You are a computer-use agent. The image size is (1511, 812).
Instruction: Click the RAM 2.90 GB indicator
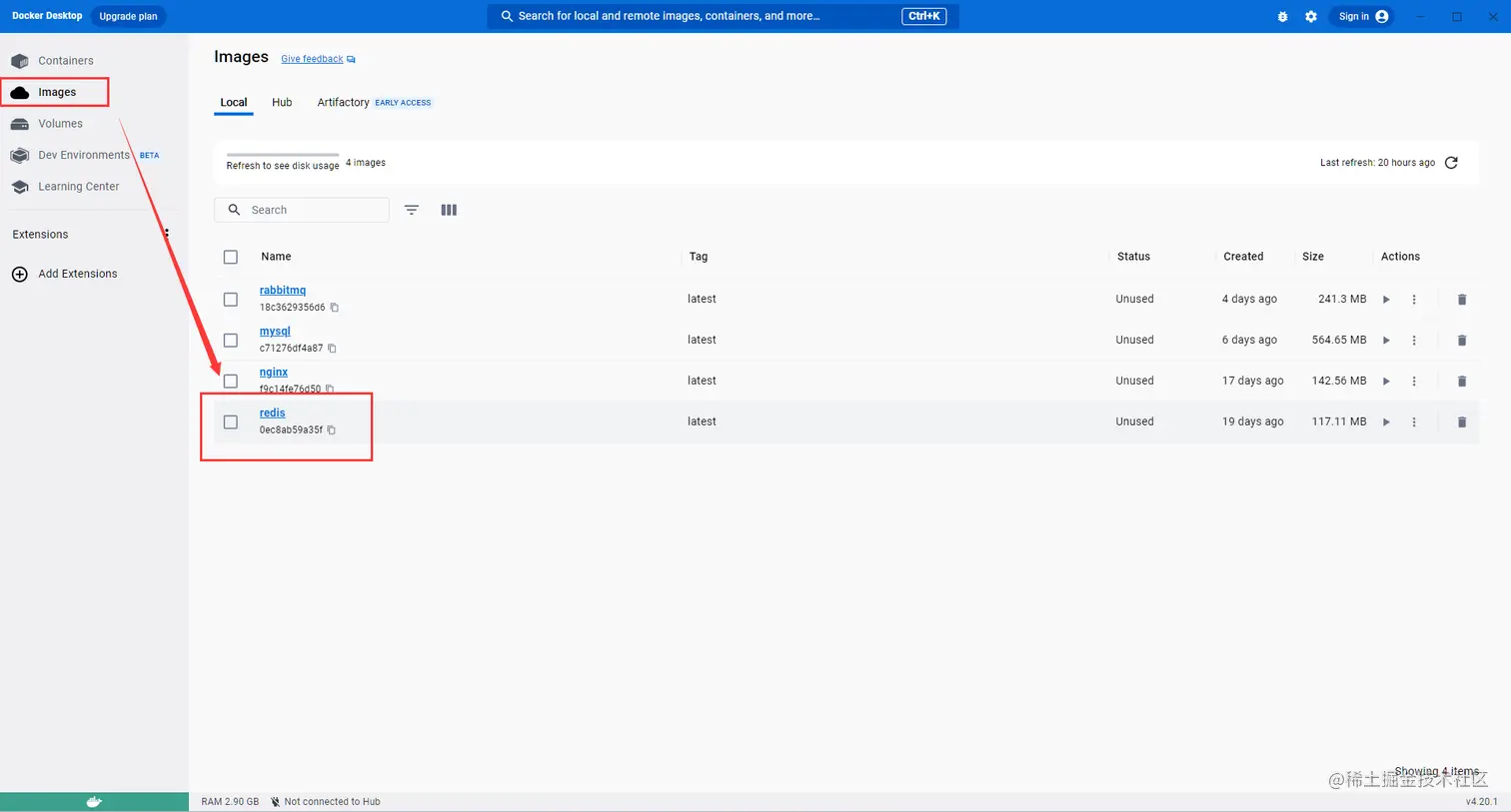(x=230, y=802)
